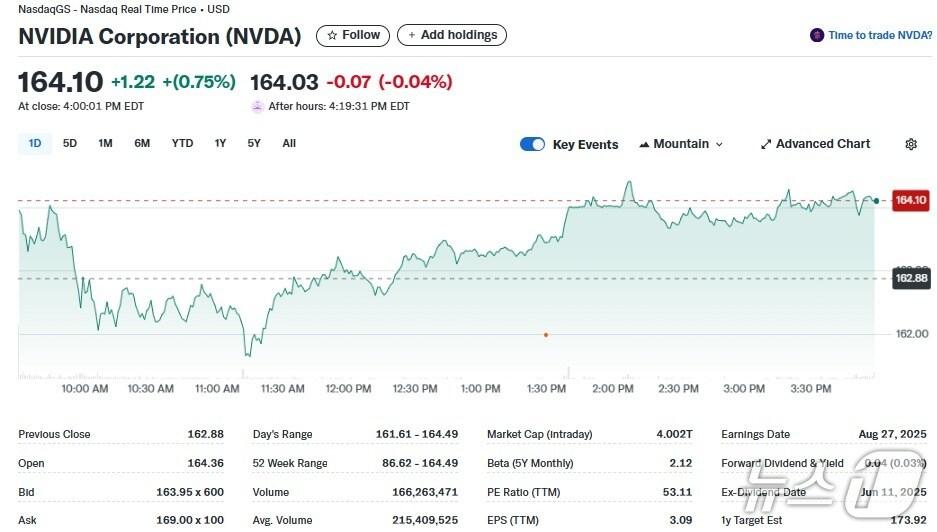Viewport: 937px width, 532px height.
Task: Select the 1M chart range
Action: [x=105, y=143]
